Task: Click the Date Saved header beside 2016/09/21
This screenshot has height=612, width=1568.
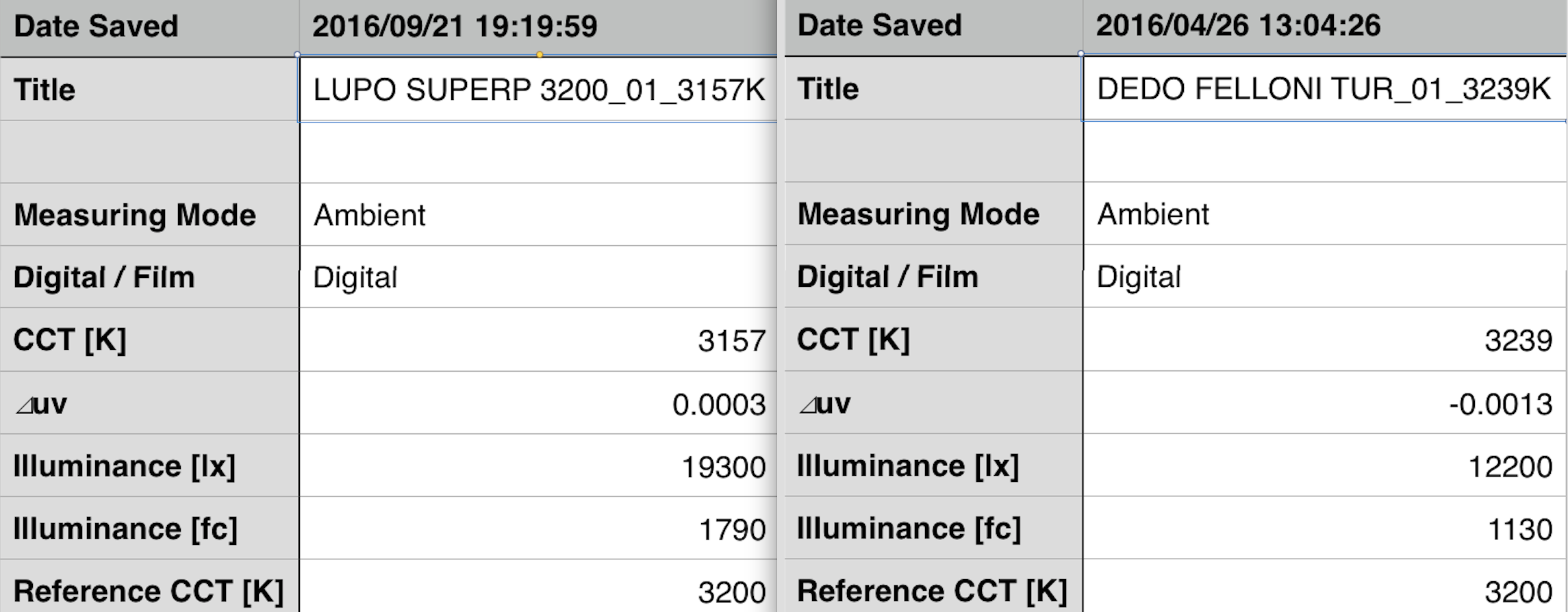Action: [x=96, y=27]
